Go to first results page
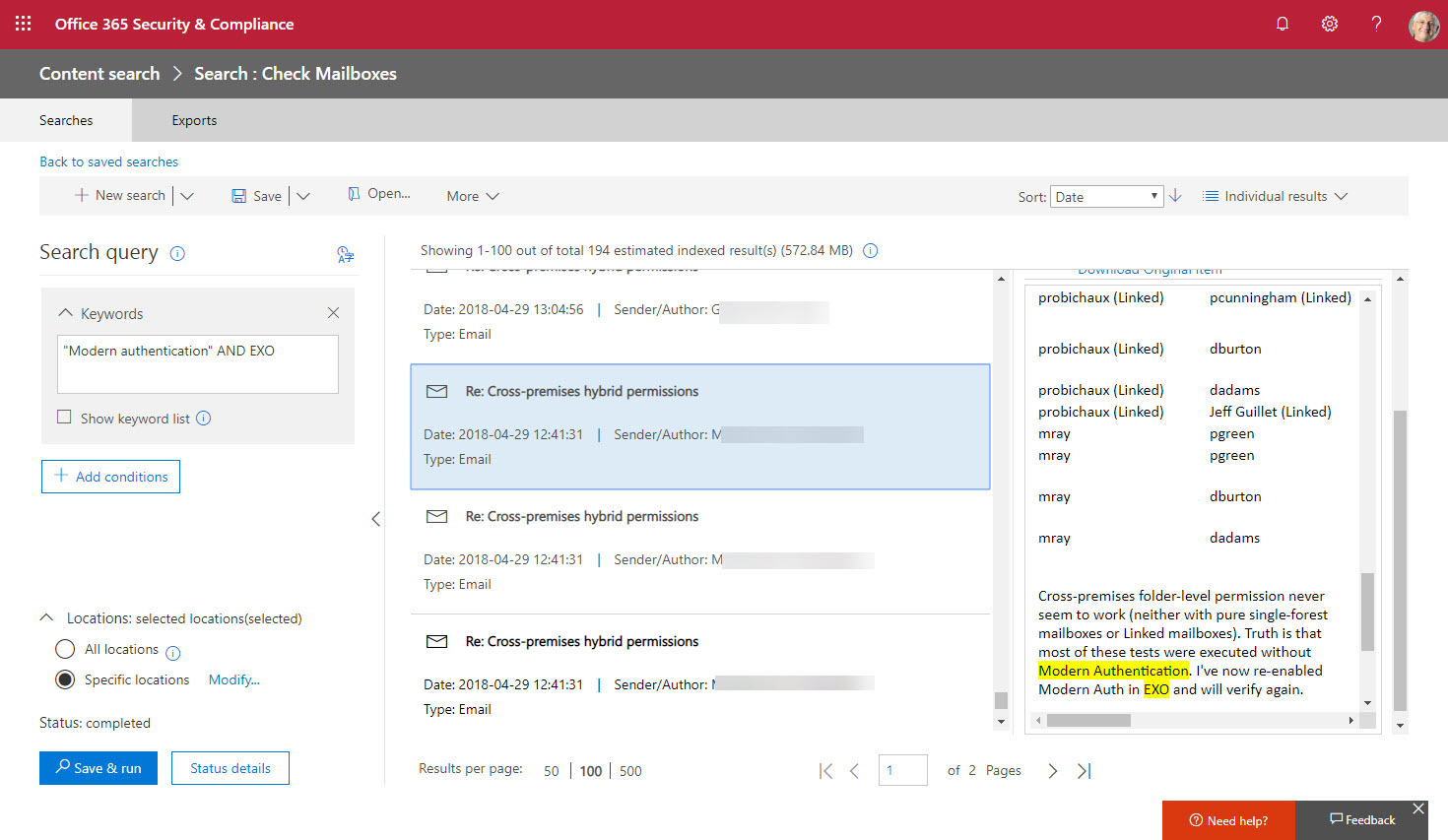Screen dimensions: 1448x840 825,771
